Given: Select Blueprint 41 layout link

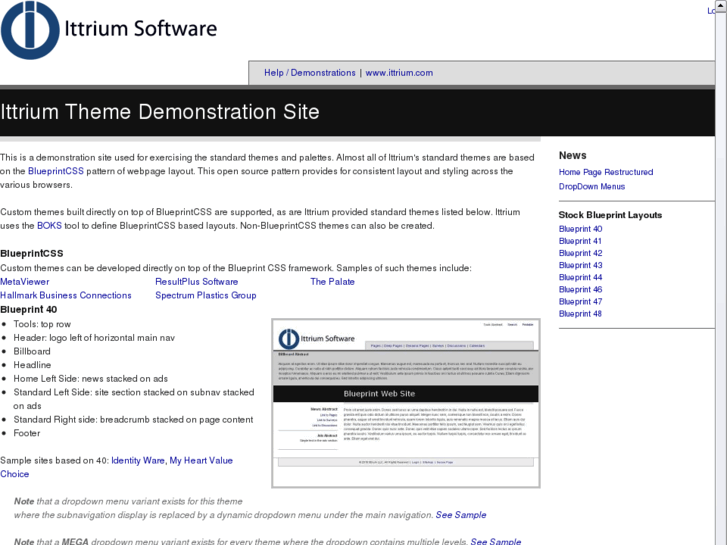Looking at the screenshot, I should click(580, 241).
